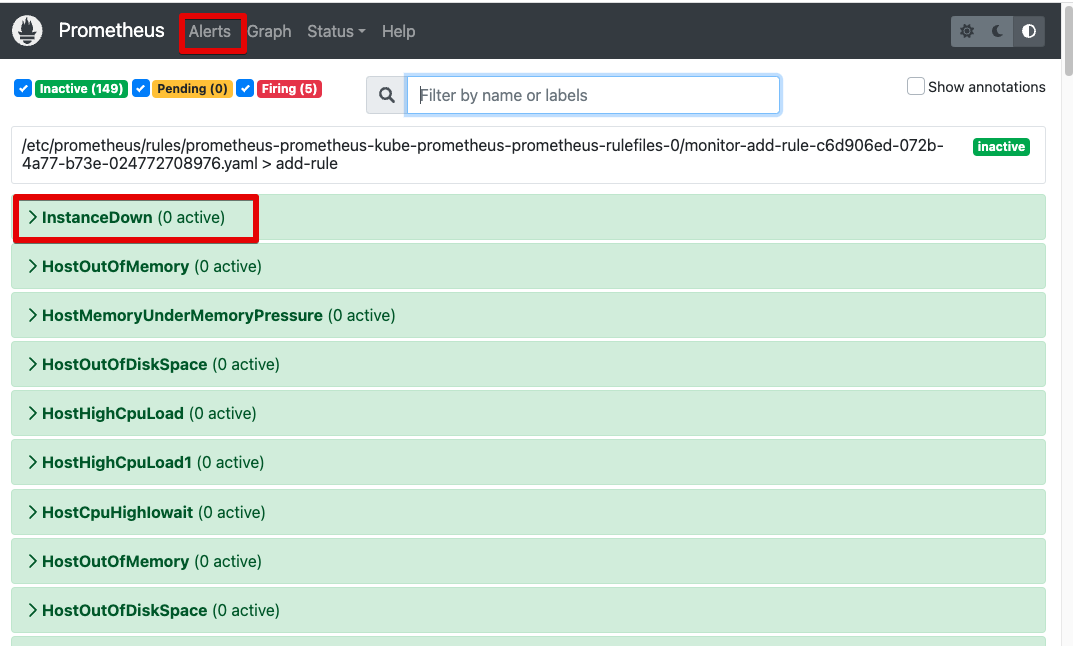Expand the HostMemoryUnderMemoryPressure rule
Screen dimensions: 1073x646
pos(528,315)
